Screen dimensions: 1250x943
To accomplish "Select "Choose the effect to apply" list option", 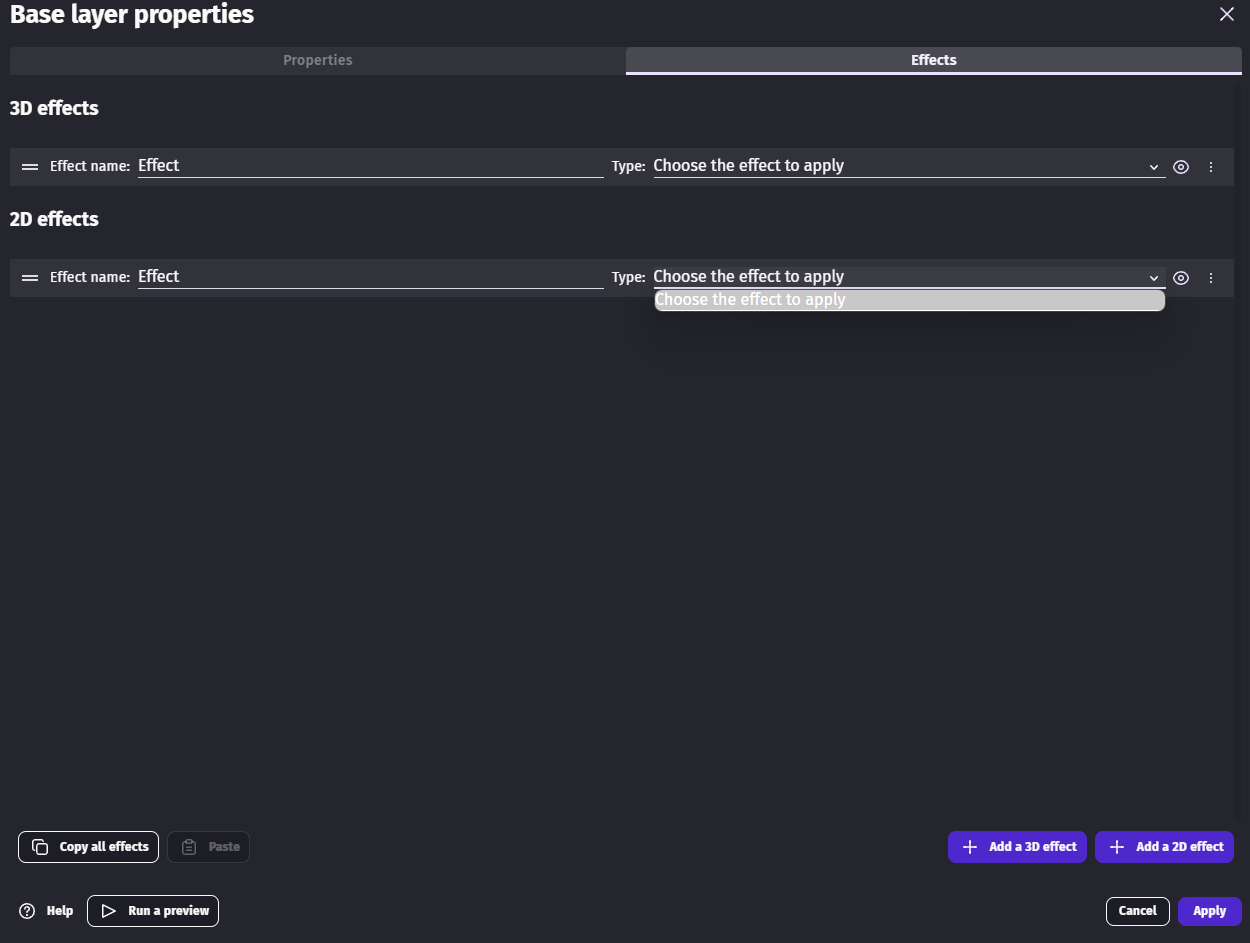I will pyautogui.click(x=908, y=300).
